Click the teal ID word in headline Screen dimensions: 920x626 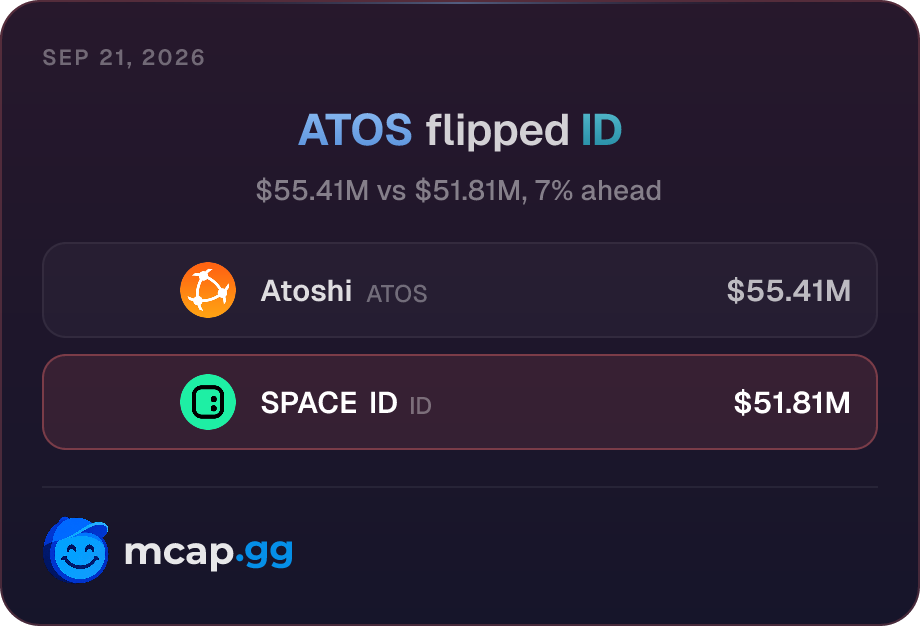pyautogui.click(x=601, y=130)
